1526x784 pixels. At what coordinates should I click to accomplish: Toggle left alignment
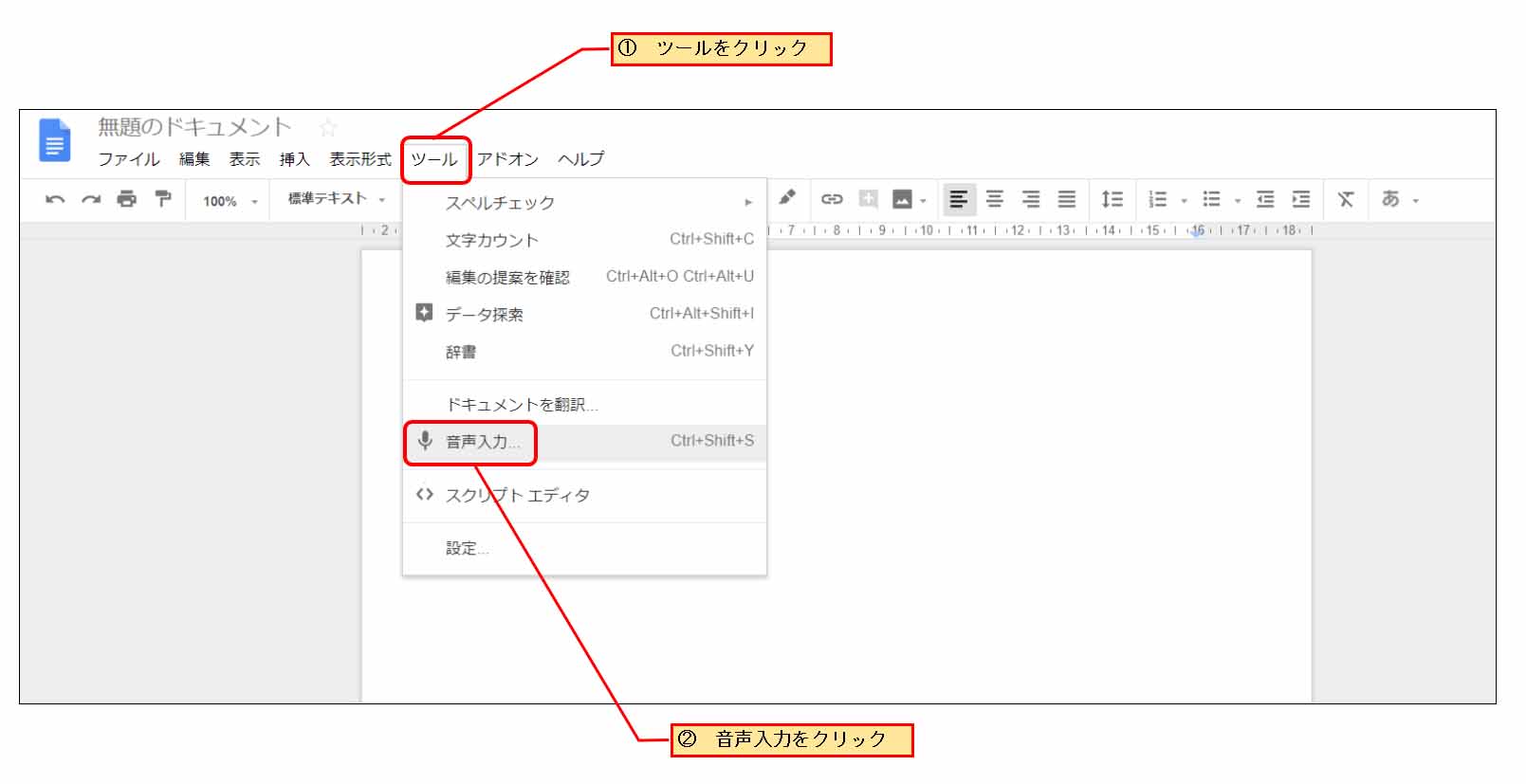pyautogui.click(x=959, y=200)
